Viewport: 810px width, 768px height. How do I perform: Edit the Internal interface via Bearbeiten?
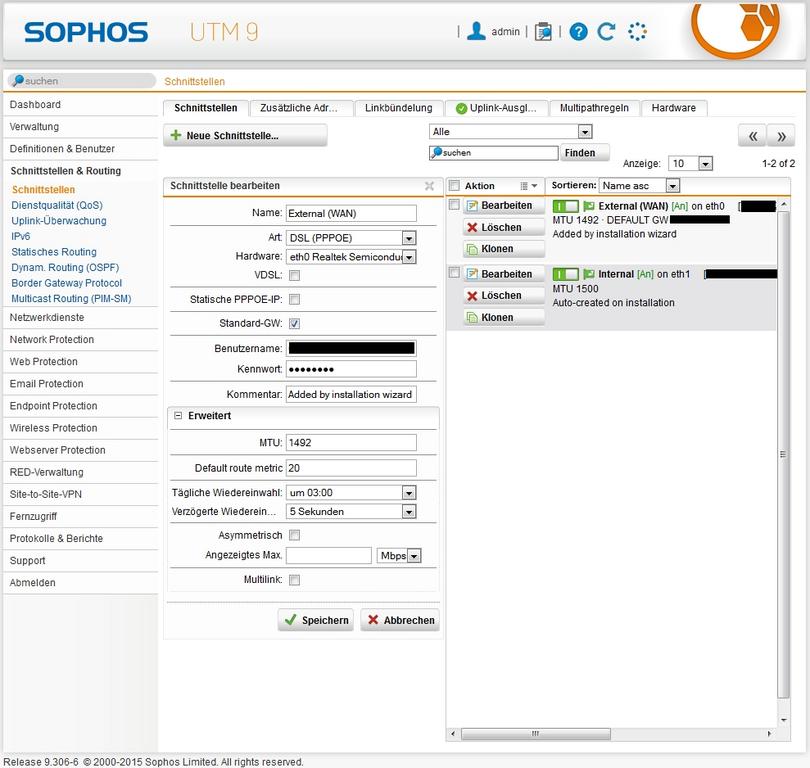click(x=504, y=274)
